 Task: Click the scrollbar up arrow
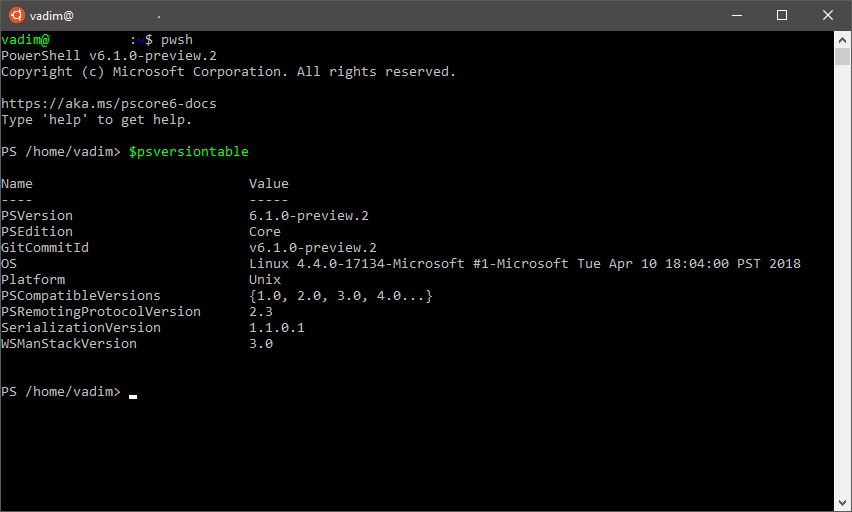pos(842,40)
